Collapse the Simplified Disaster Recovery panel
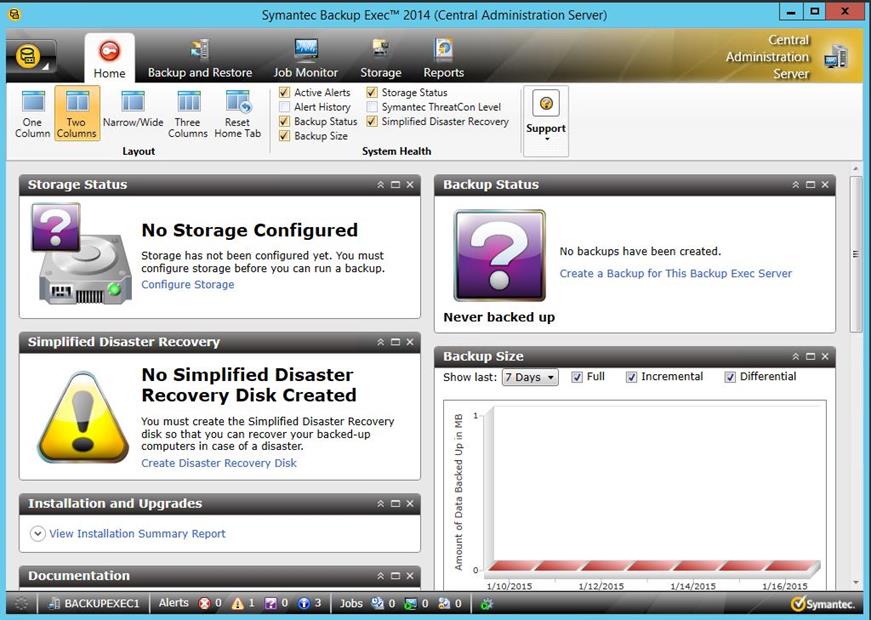871x620 pixels. (x=381, y=342)
